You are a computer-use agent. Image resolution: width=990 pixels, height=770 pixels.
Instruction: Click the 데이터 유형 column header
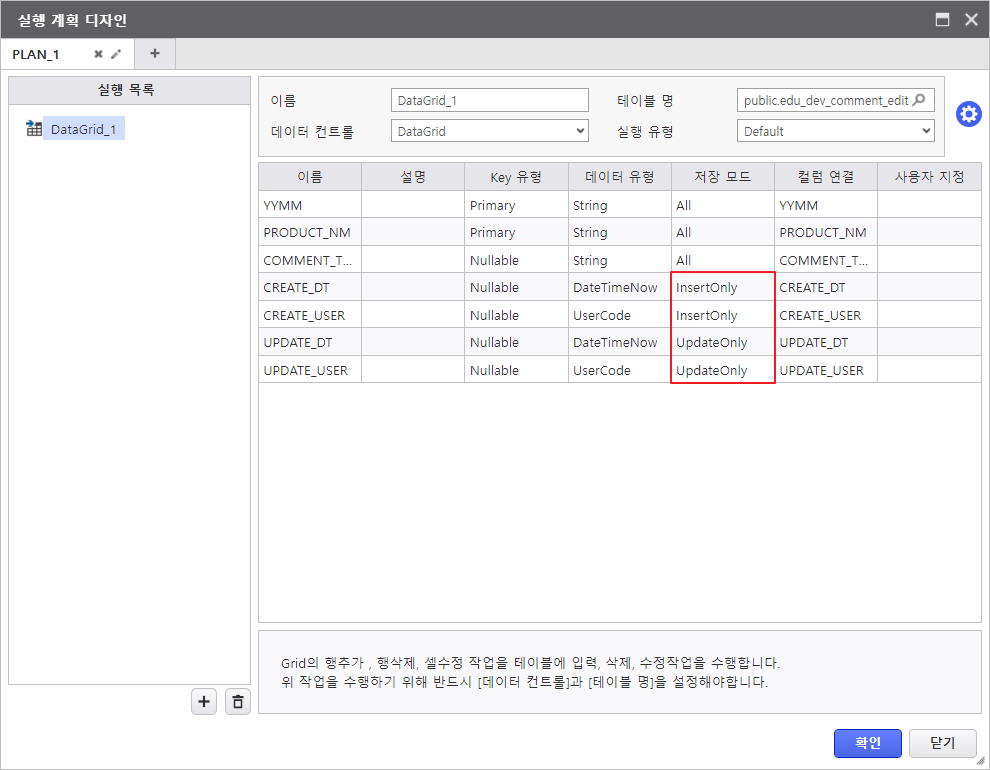point(619,177)
